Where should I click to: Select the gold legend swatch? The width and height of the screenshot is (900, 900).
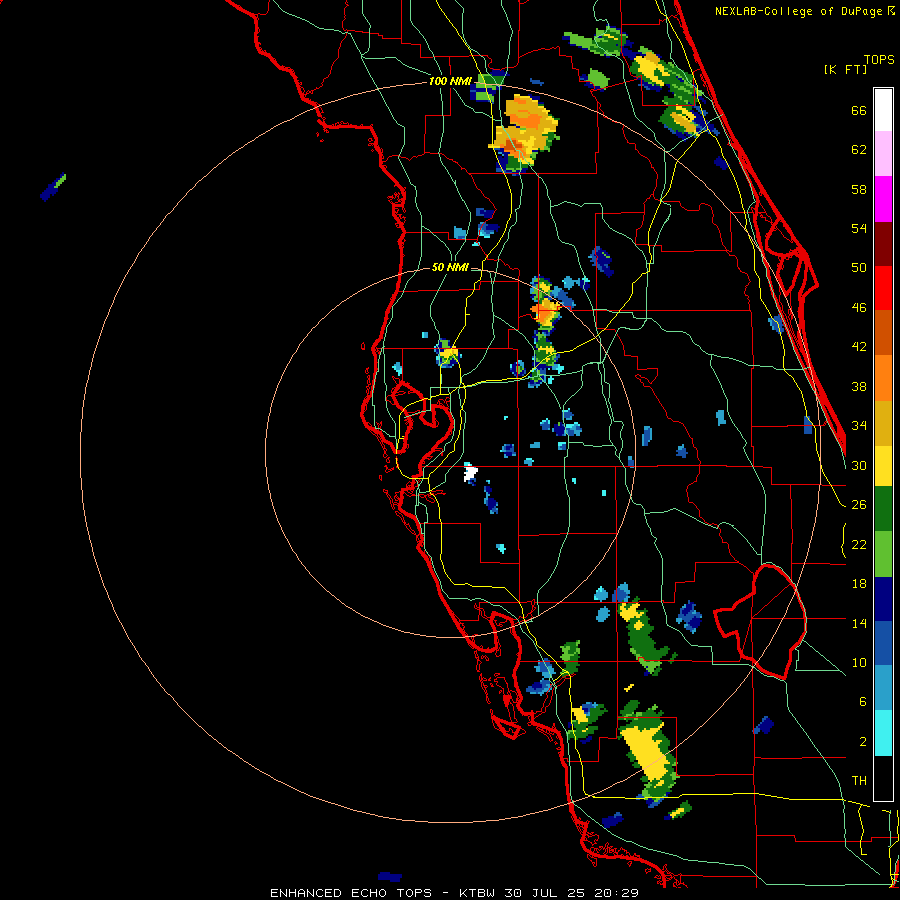pyautogui.click(x=883, y=423)
